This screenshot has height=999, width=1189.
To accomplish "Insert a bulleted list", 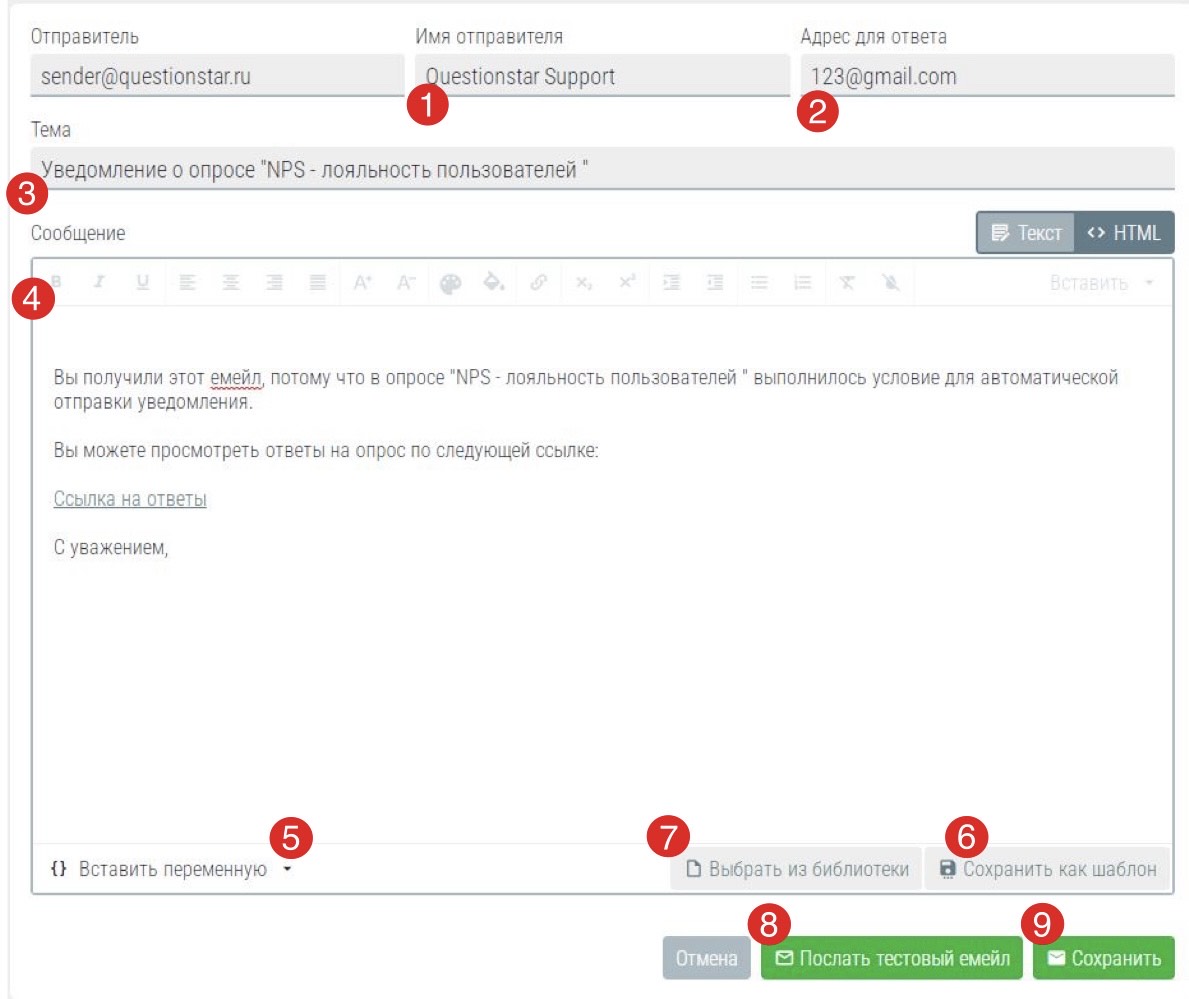I will [x=759, y=283].
